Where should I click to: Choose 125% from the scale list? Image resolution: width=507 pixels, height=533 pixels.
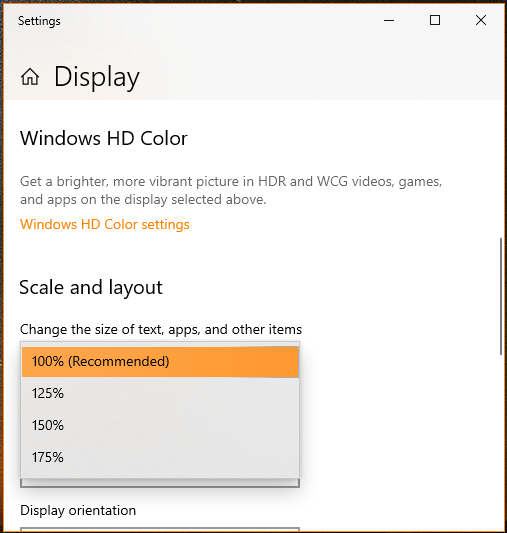click(160, 394)
